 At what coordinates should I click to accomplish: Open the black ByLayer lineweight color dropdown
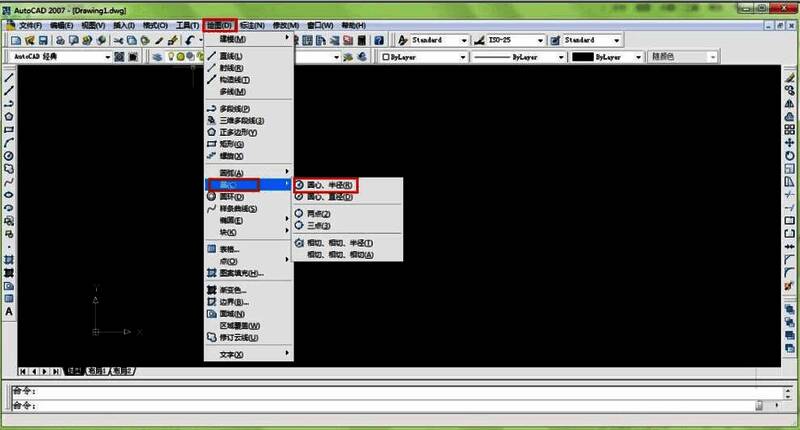click(x=613, y=57)
